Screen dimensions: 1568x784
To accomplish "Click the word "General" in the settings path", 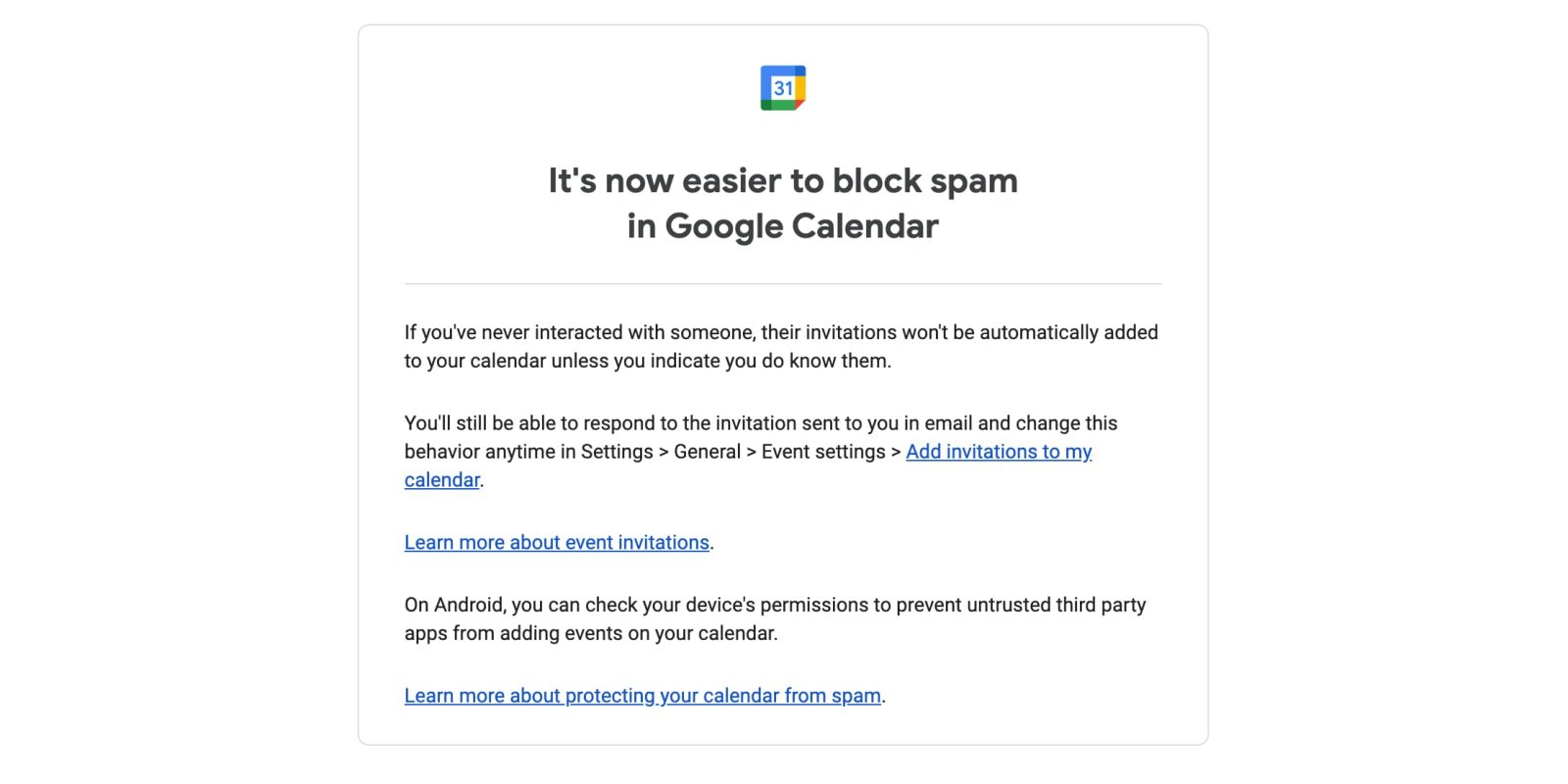I will point(707,452).
